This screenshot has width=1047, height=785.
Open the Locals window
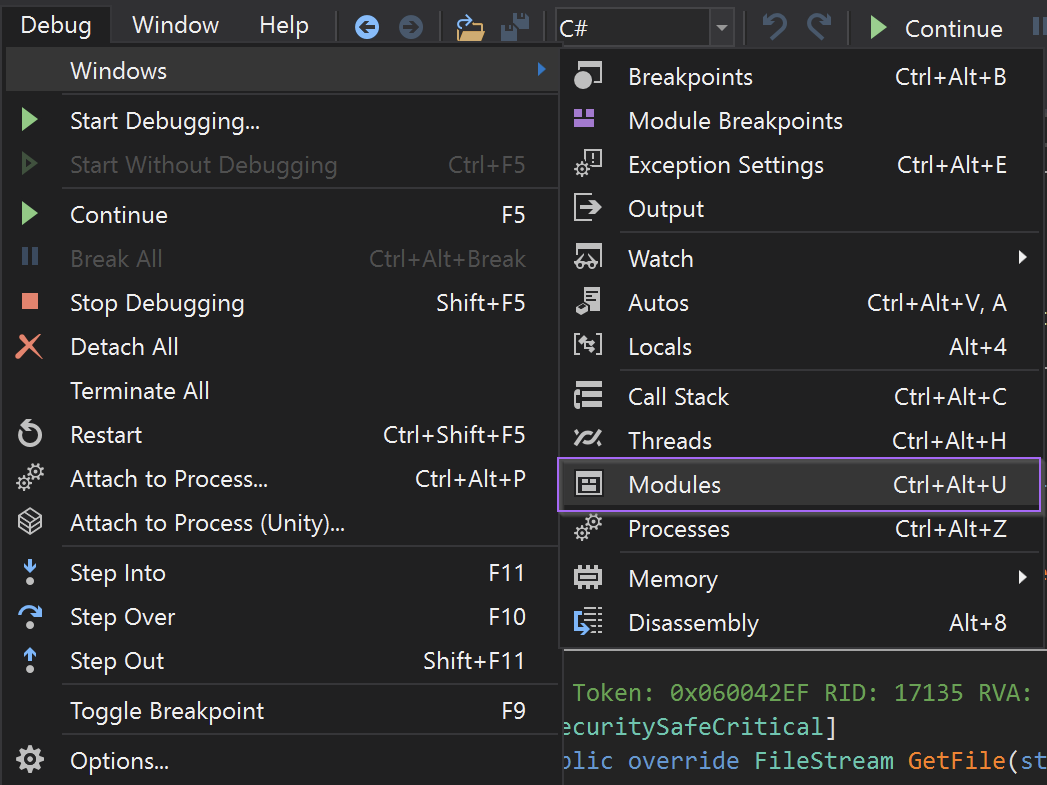coord(659,347)
